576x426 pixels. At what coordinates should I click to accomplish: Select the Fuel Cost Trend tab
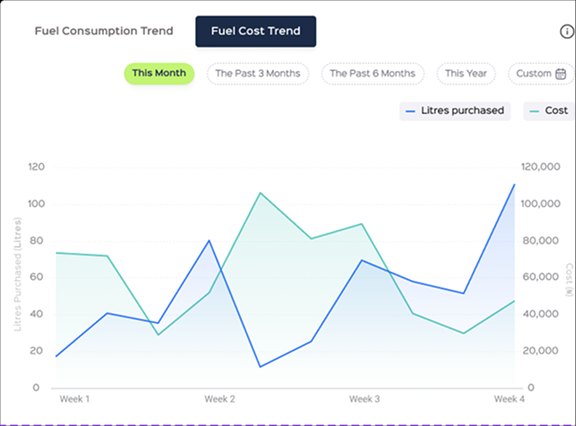pyautogui.click(x=256, y=31)
